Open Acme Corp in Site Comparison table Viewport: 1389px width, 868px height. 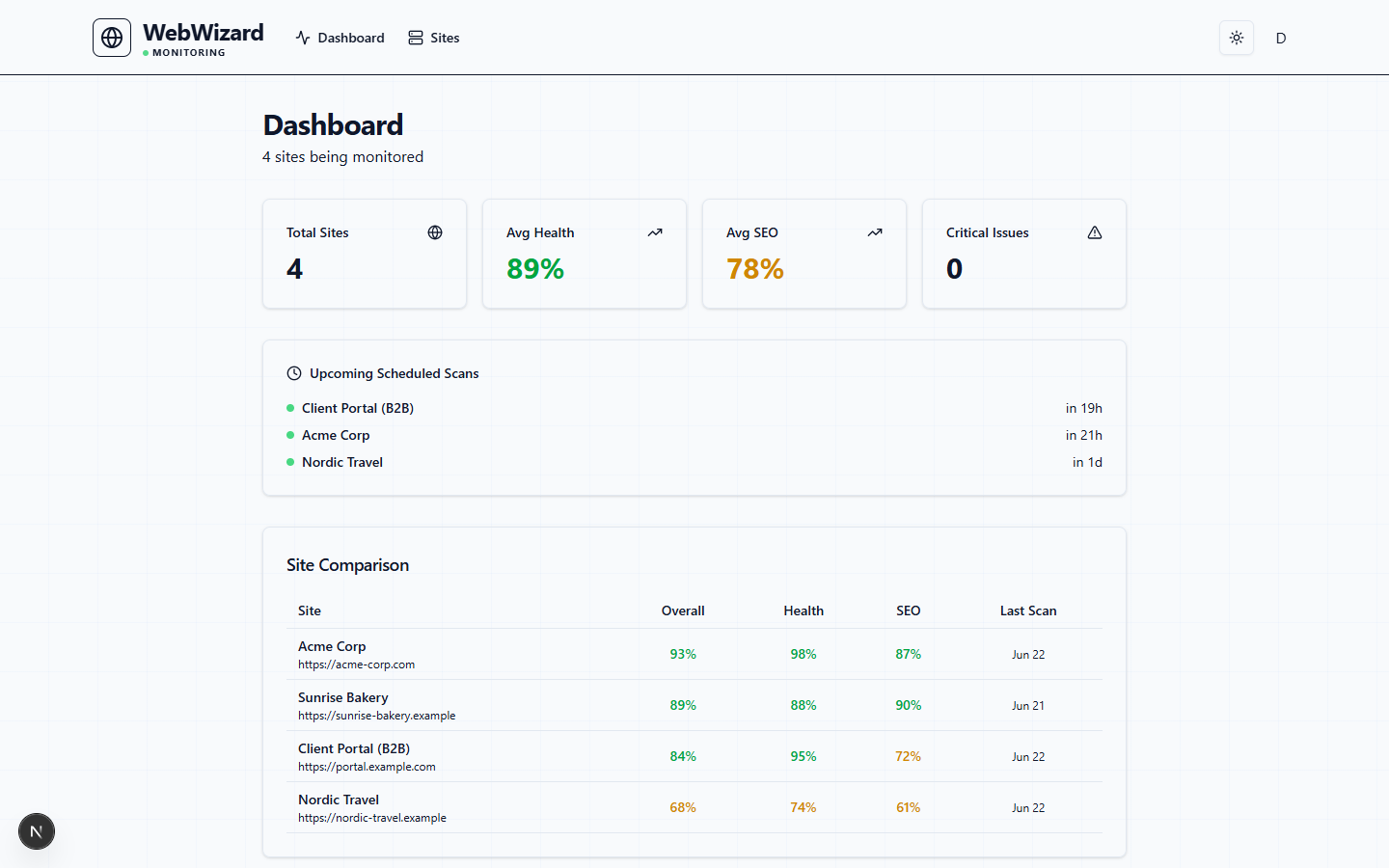332,646
